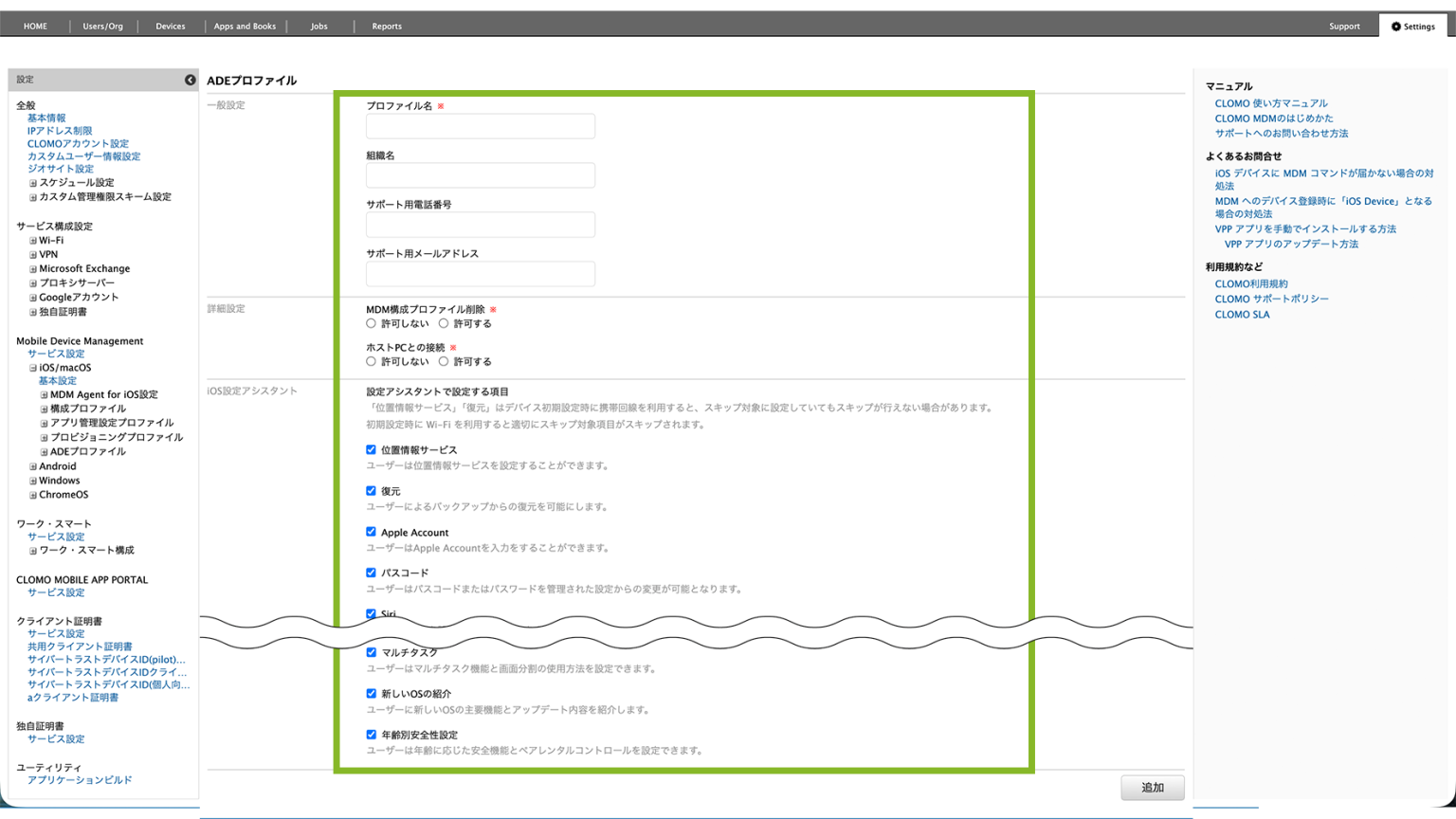This screenshot has width=1456, height=819.
Task: Expand the アプリ管理設定プロファイル node
Action: click(x=44, y=423)
